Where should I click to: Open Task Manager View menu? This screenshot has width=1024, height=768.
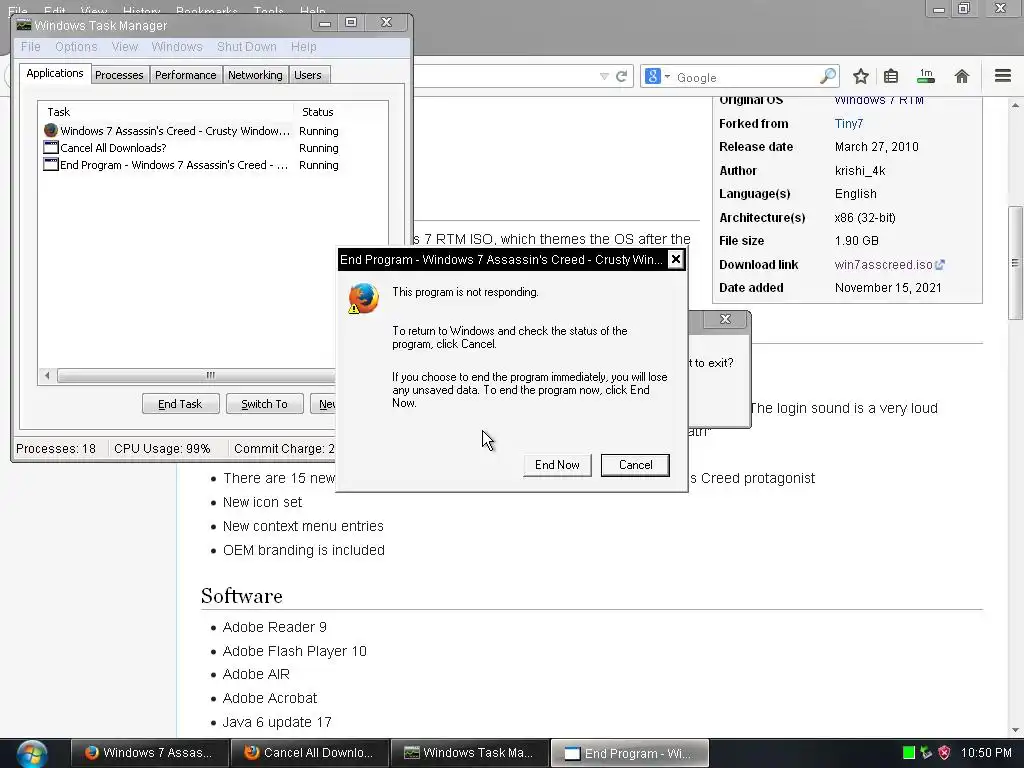tap(125, 47)
